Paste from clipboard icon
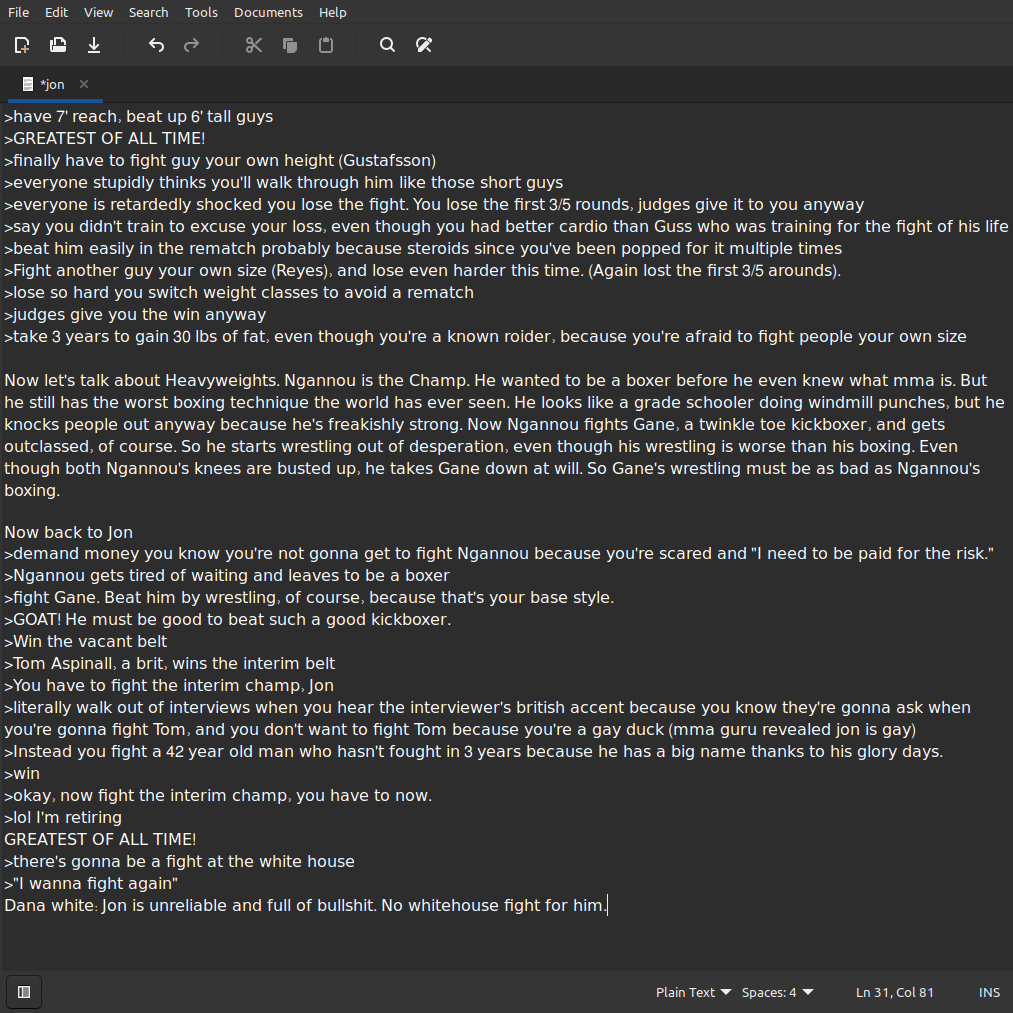Screen dimensions: 1013x1013 pos(326,45)
